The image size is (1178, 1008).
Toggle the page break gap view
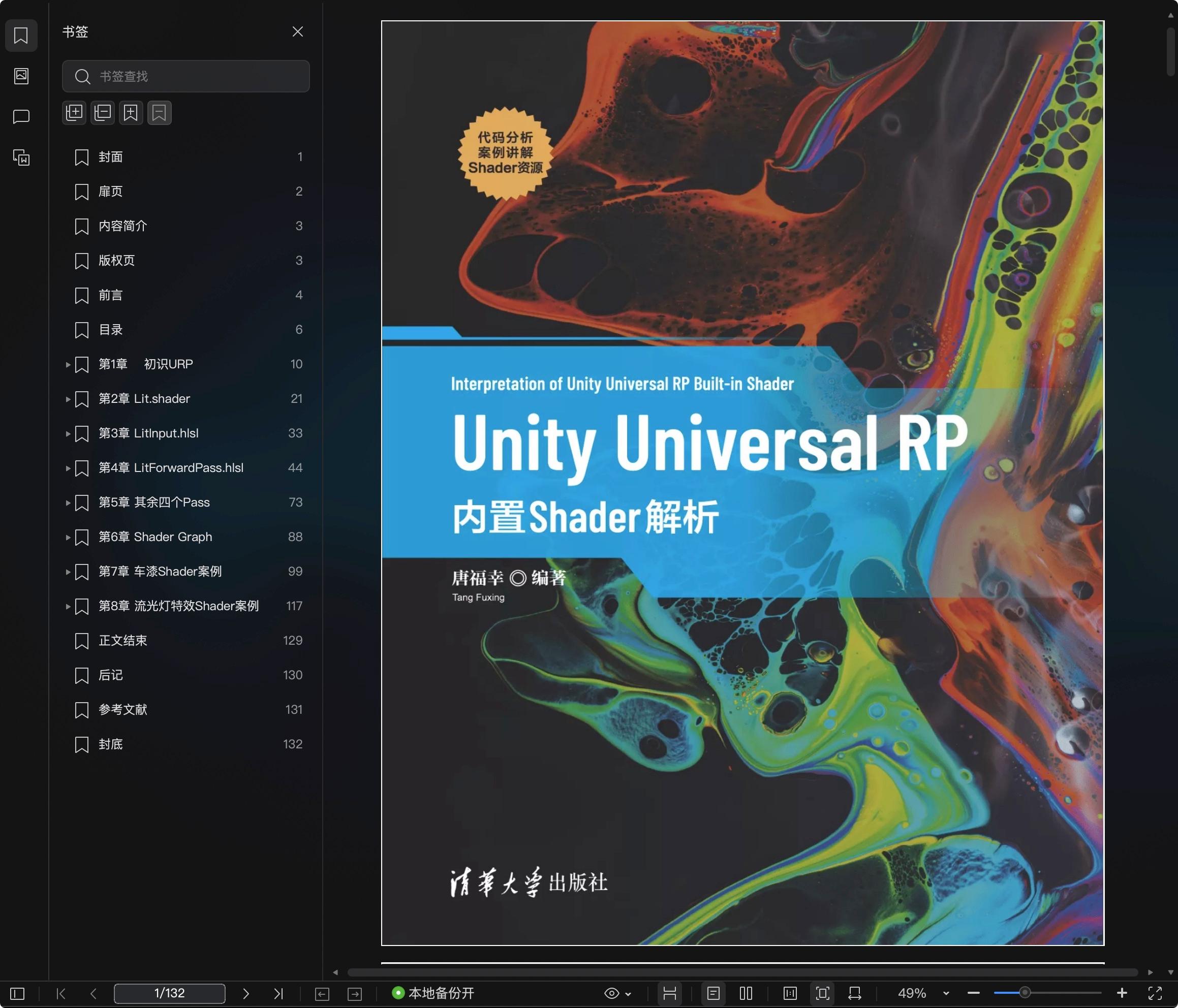pos(670,993)
